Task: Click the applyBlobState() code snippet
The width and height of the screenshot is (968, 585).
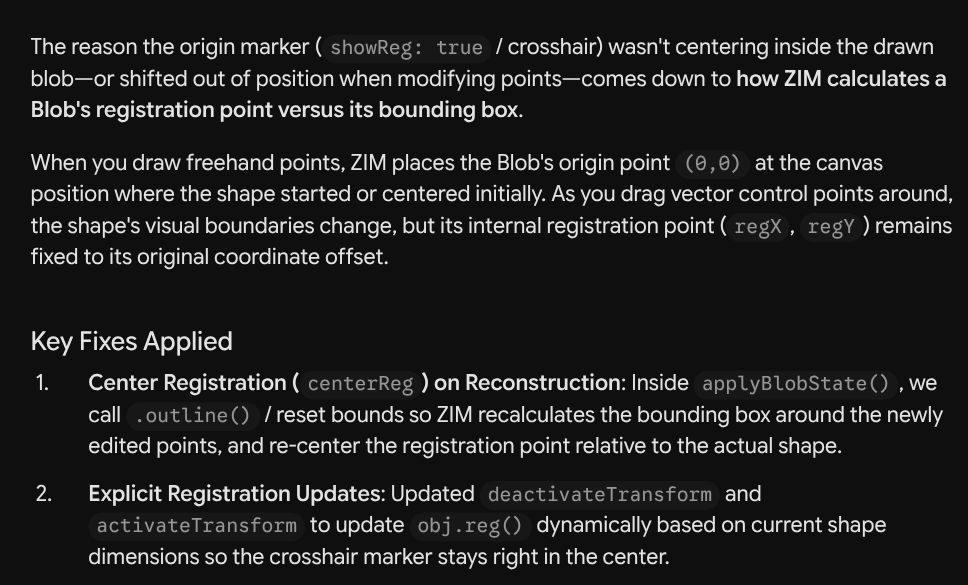Action: tap(795, 384)
